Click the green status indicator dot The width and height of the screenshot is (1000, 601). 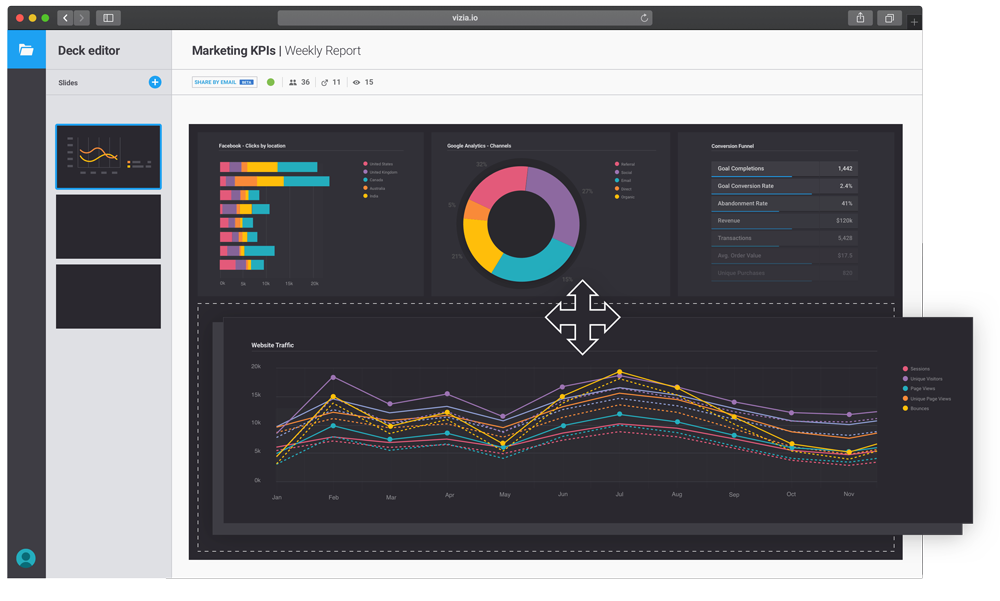click(271, 82)
